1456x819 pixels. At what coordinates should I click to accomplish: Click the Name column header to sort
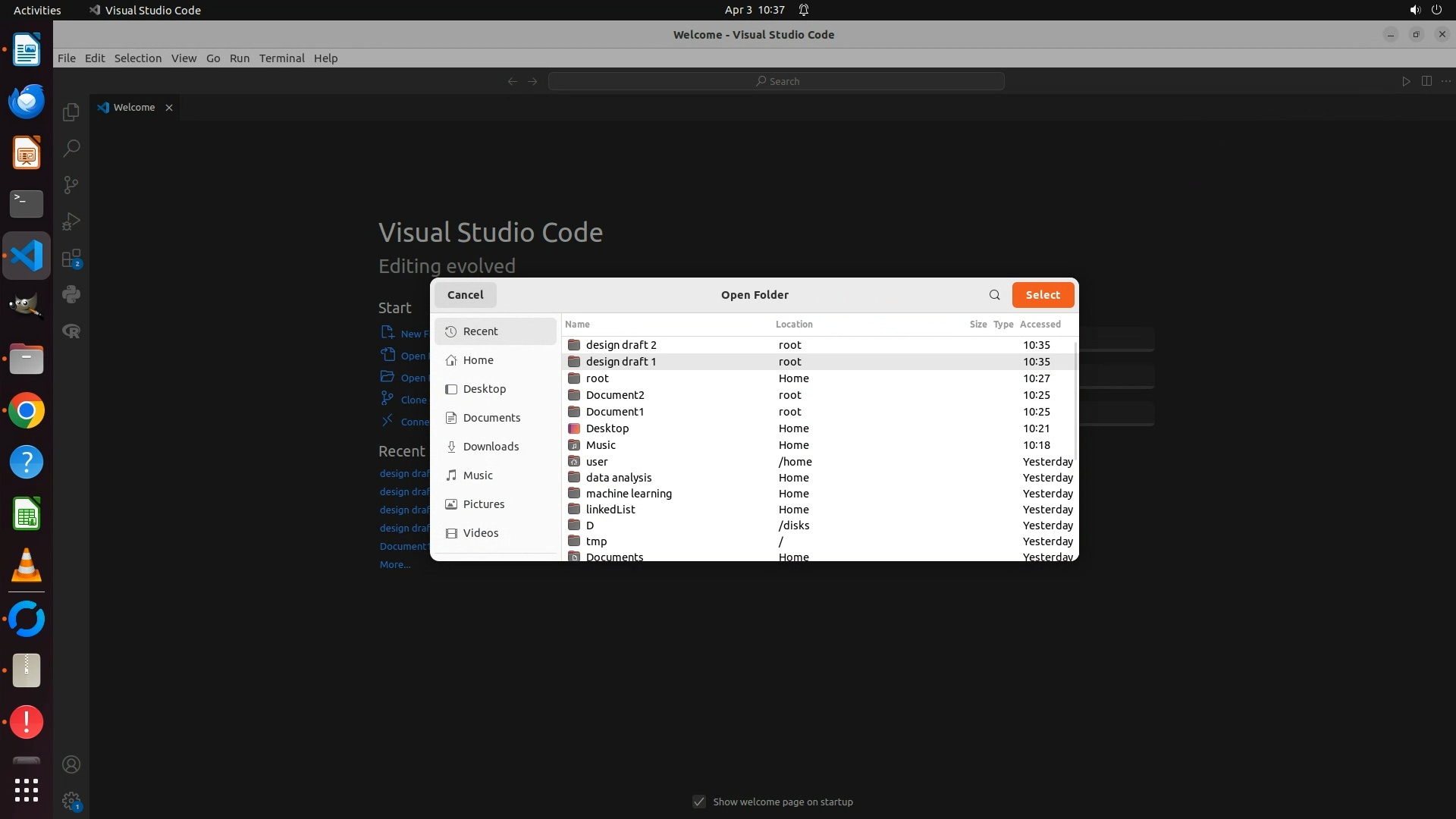point(577,324)
